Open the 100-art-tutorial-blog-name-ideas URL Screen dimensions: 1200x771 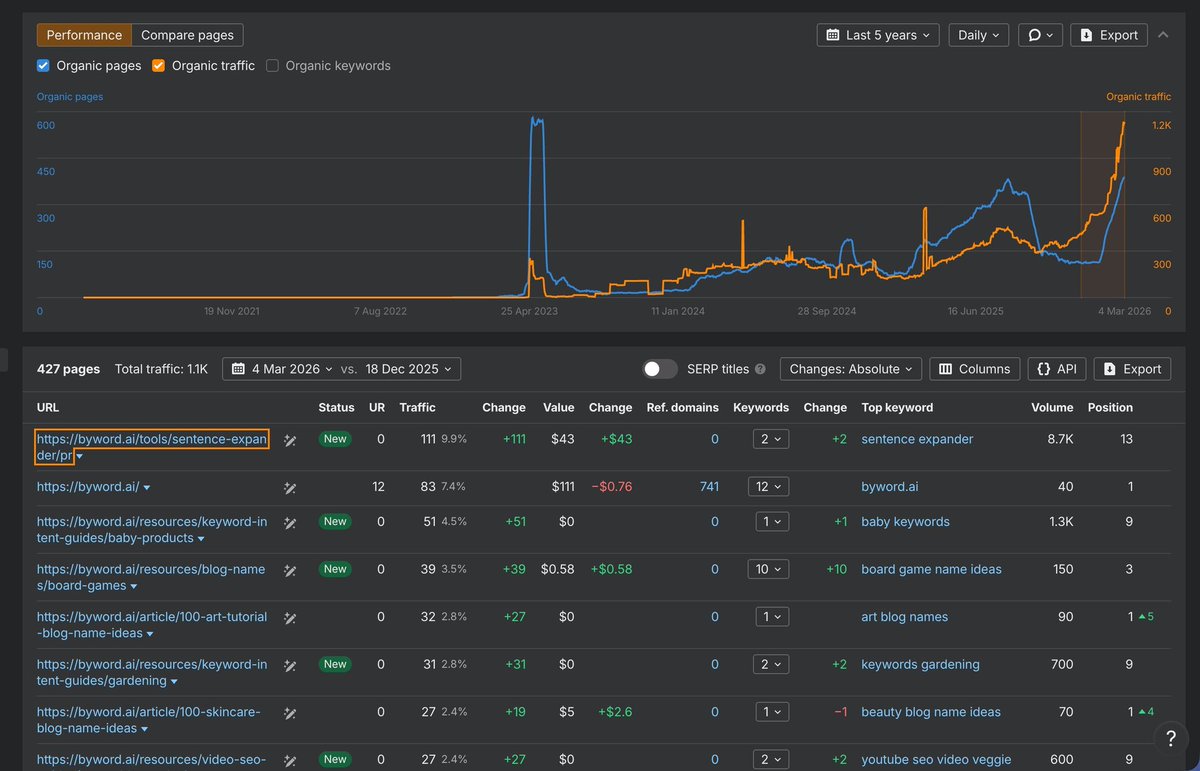(x=152, y=625)
